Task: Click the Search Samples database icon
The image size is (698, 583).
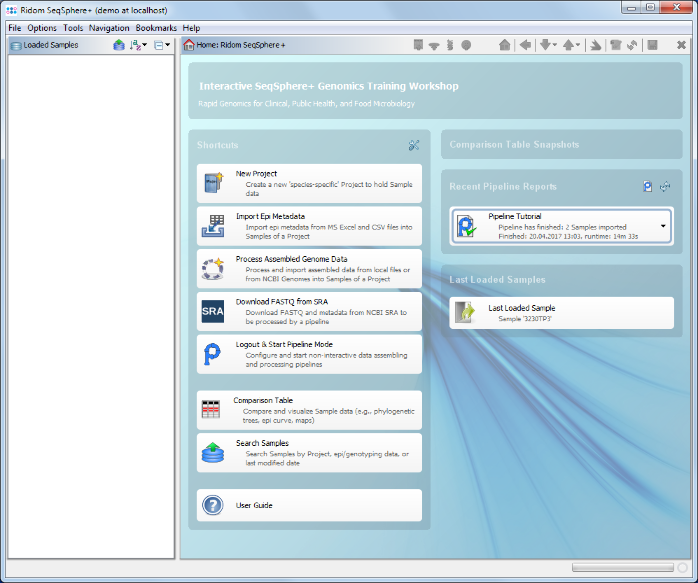Action: pyautogui.click(x=213, y=453)
